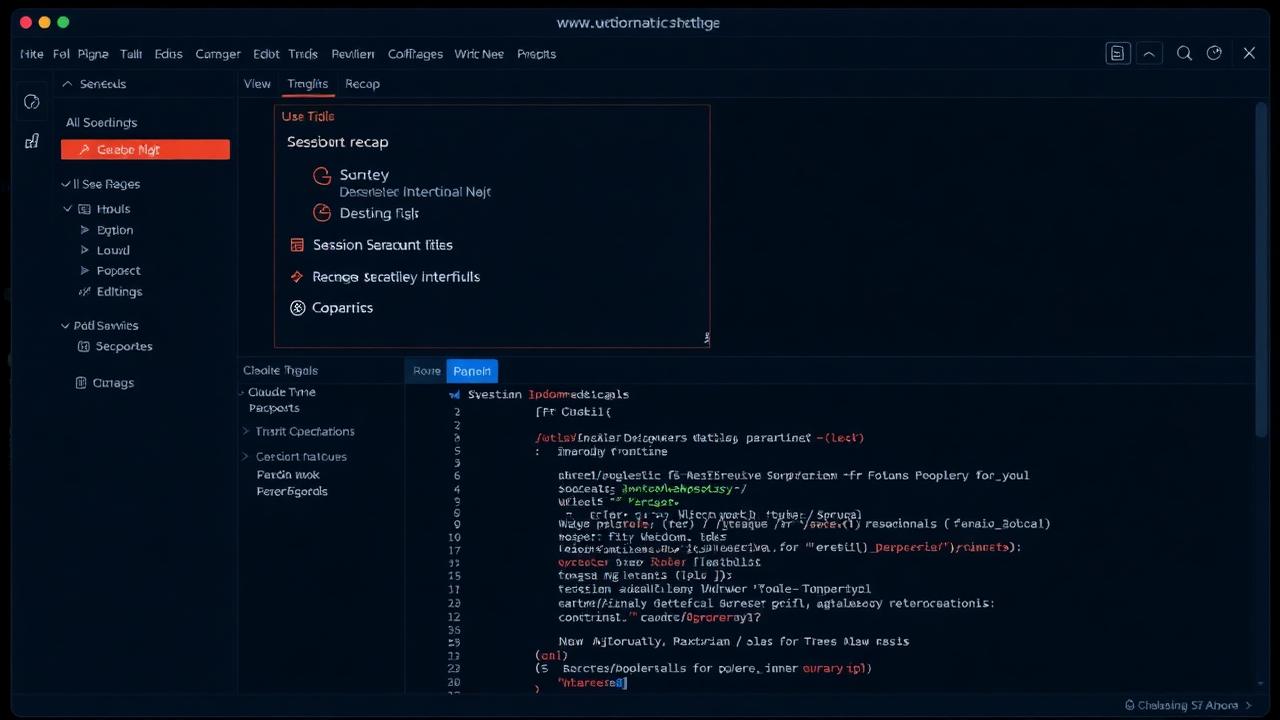This screenshot has height=720, width=1280.
Task: Collapse the Houls tree node
Action: point(68,209)
